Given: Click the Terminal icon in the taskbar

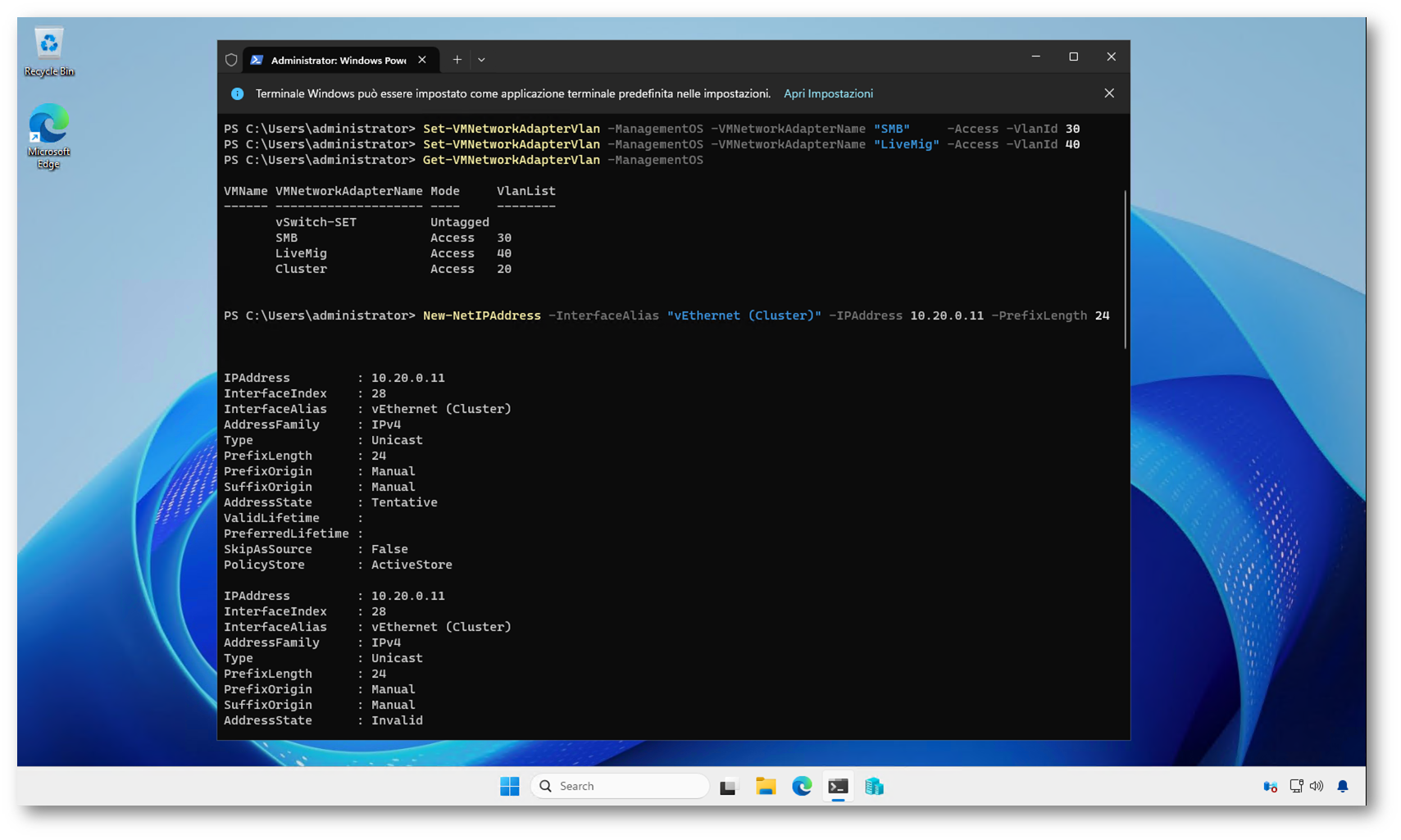Looking at the screenshot, I should (838, 787).
